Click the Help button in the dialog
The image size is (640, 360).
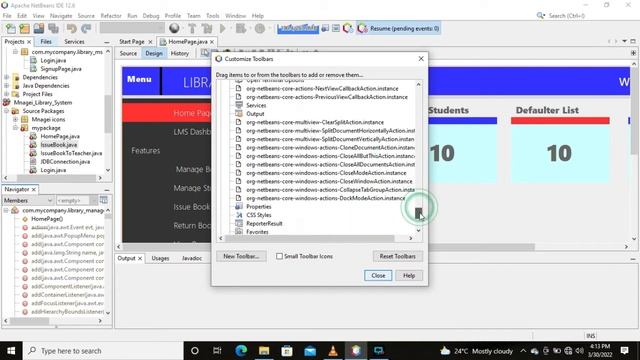click(x=409, y=276)
